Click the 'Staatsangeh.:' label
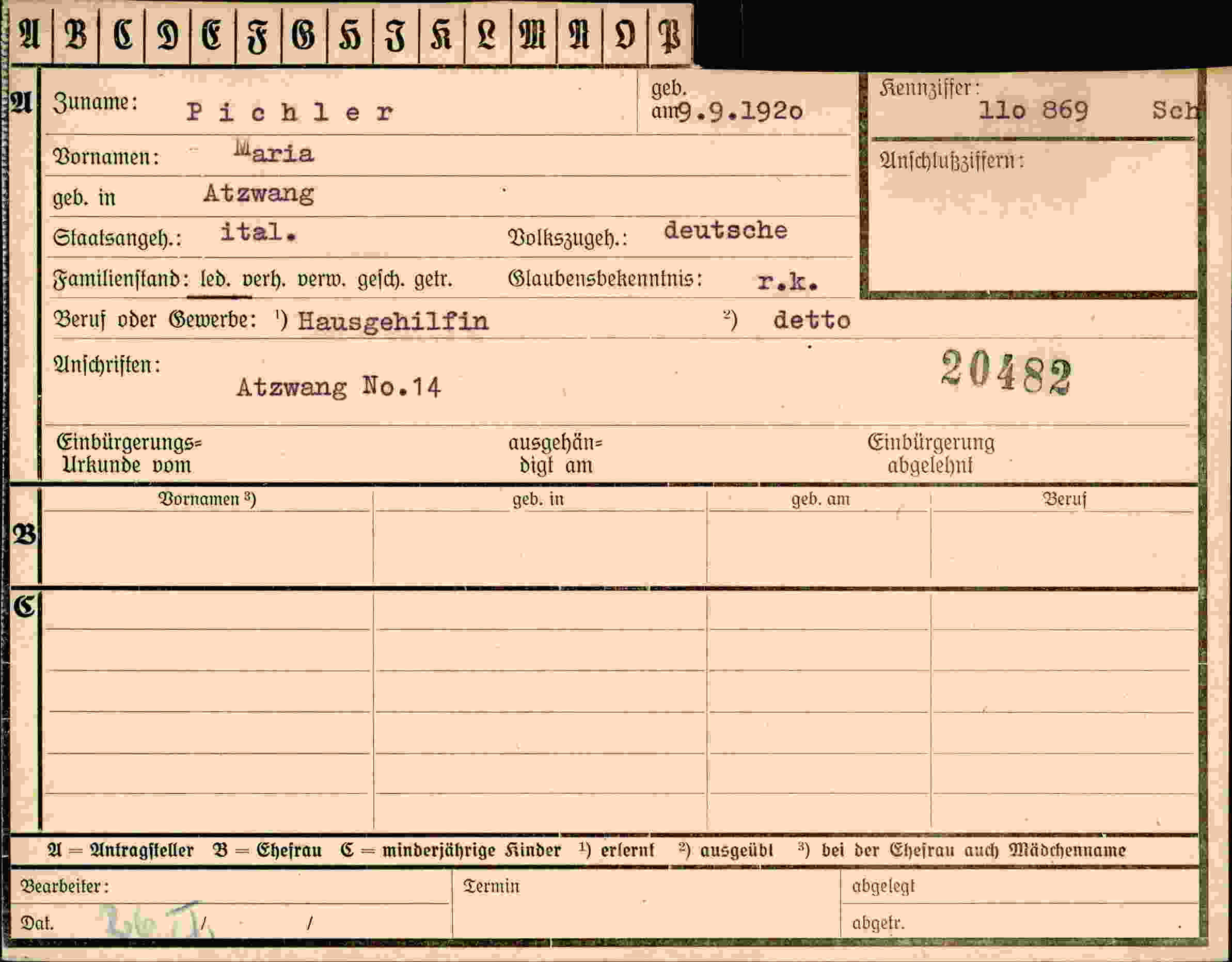This screenshot has height=962, width=1232. 117,238
